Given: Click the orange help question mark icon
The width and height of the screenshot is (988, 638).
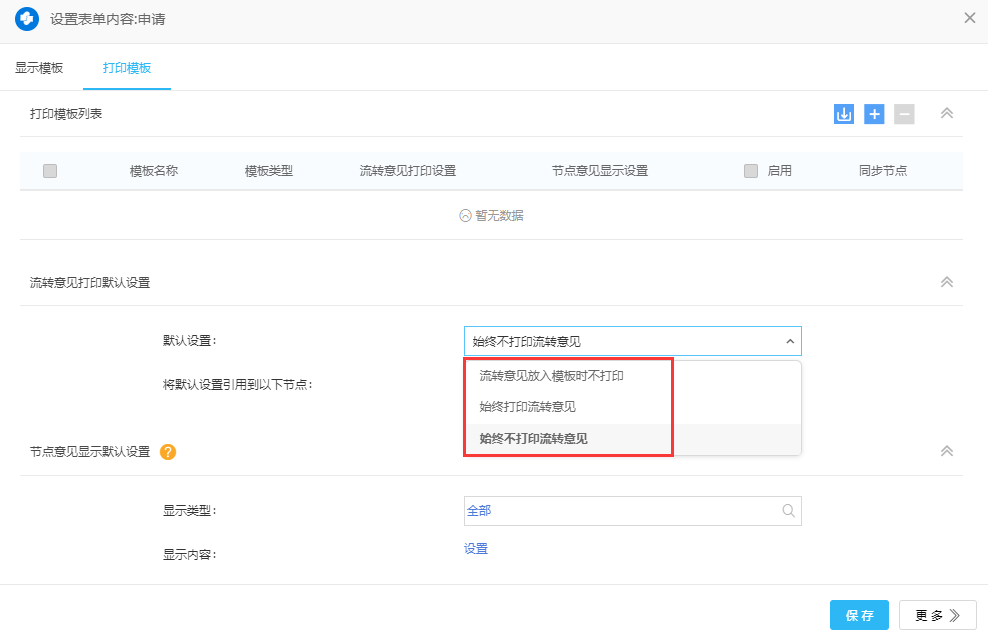Looking at the screenshot, I should coord(168,452).
